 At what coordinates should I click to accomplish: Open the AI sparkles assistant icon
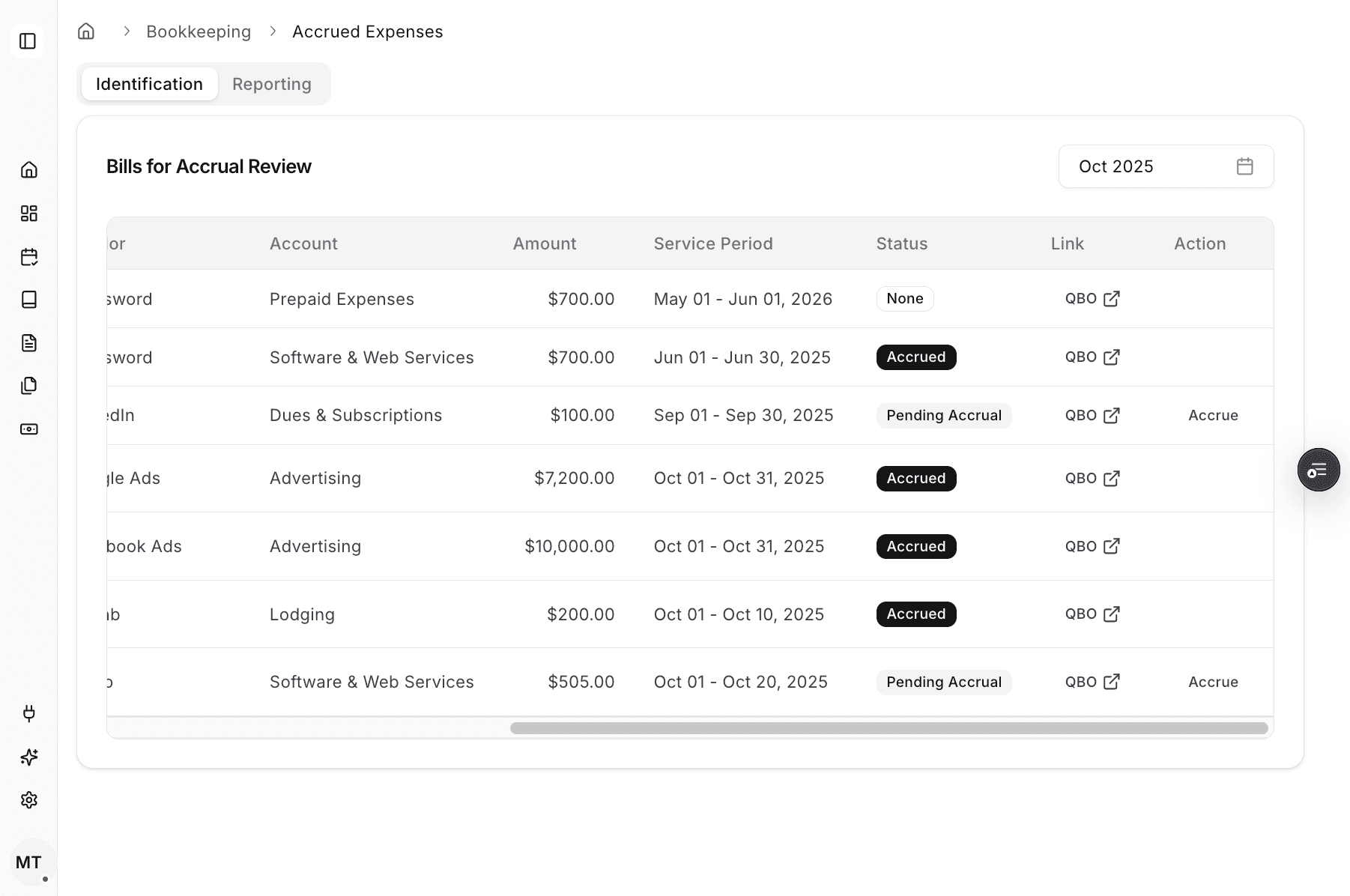pos(29,757)
